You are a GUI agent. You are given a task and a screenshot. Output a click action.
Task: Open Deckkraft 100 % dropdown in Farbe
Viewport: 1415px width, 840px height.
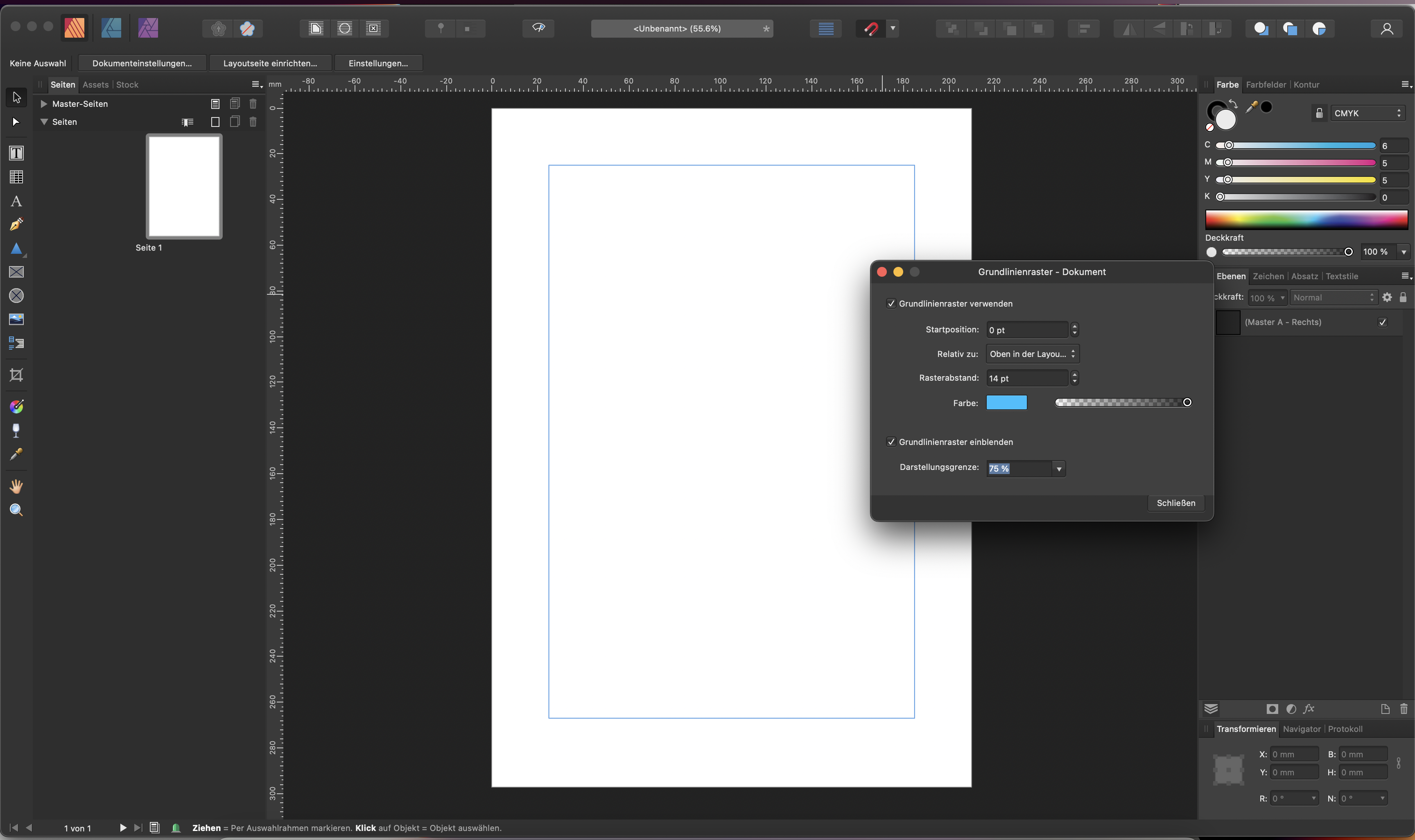[x=1404, y=252]
